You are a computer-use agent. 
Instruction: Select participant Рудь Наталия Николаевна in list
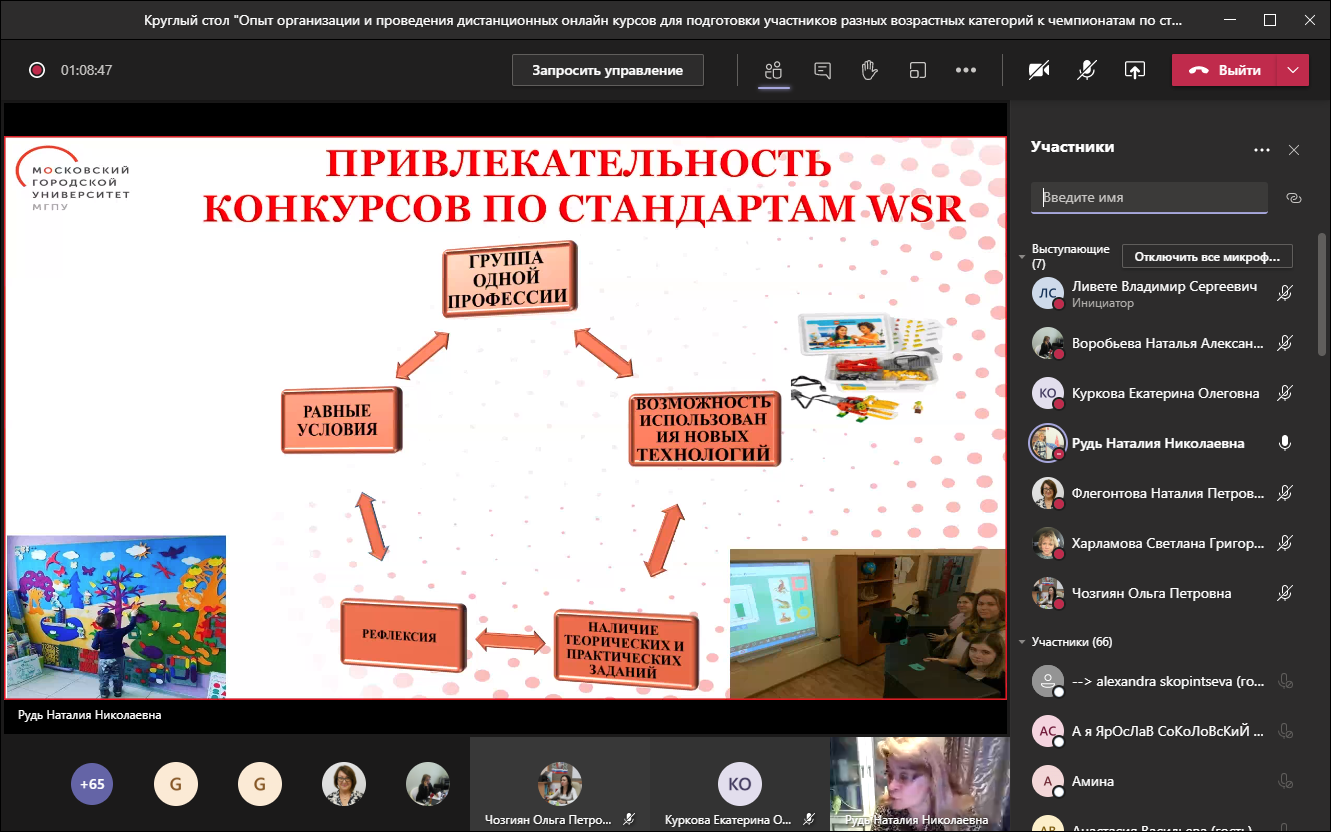click(x=1157, y=443)
